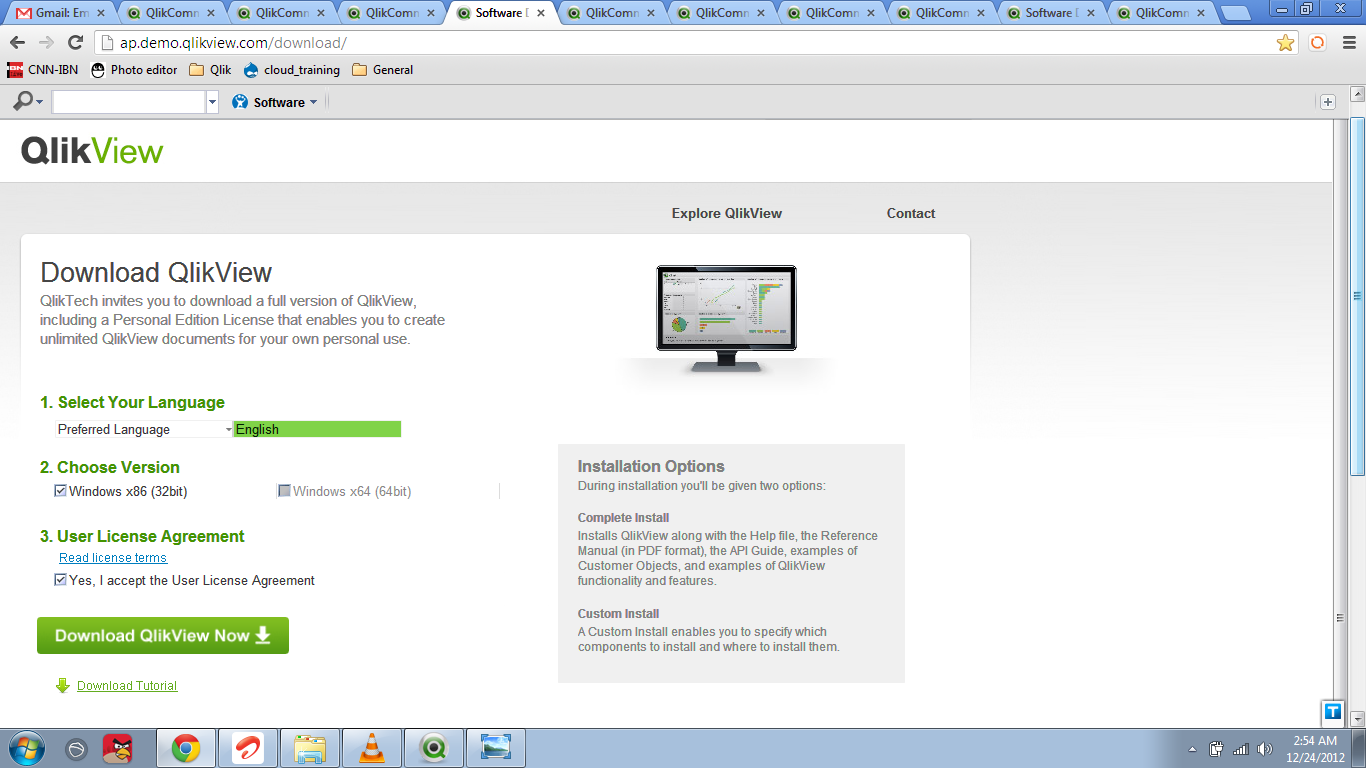Image resolution: width=1366 pixels, height=768 pixels.
Task: Open the Contact menu item
Action: 911,213
